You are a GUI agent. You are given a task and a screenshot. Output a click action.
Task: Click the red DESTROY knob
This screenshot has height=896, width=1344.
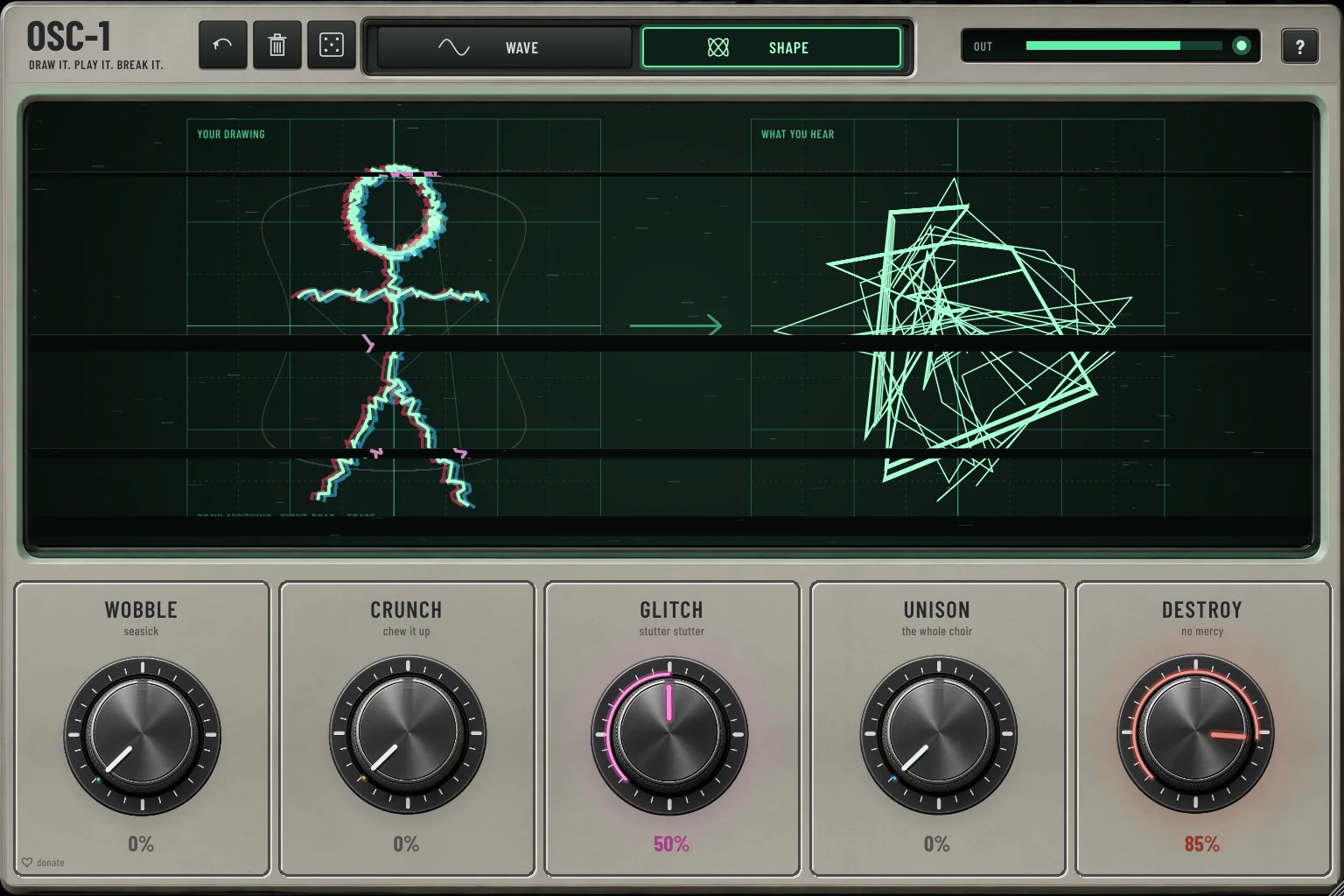click(1196, 735)
